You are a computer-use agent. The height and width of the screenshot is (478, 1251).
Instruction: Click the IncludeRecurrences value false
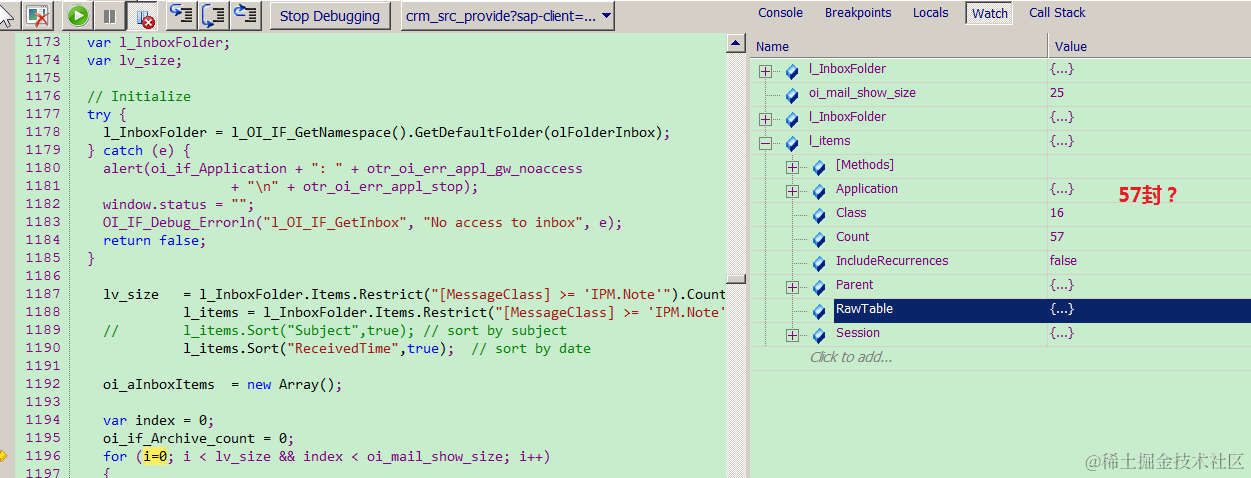point(1064,261)
